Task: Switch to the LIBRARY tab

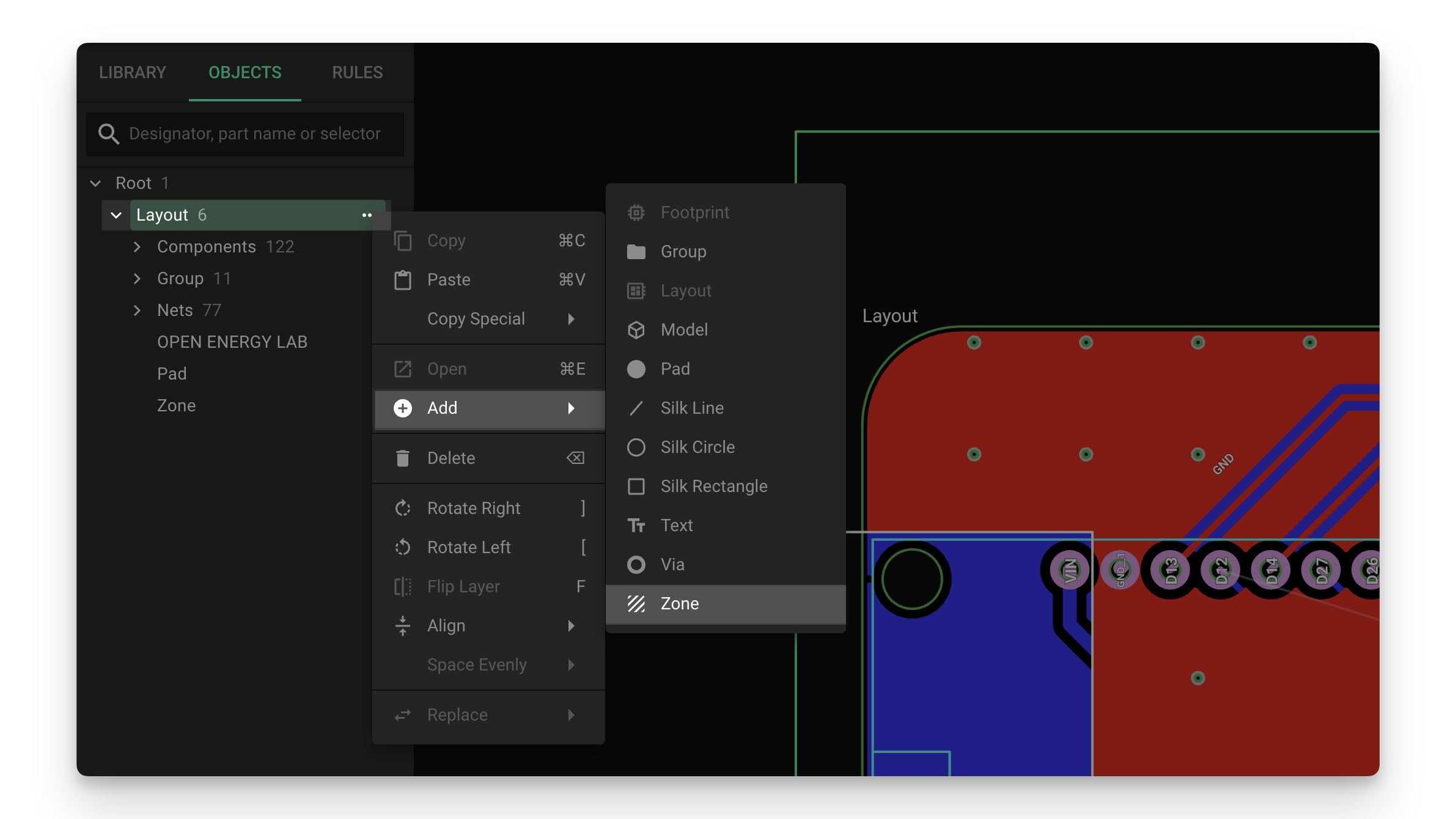Action: pos(133,72)
